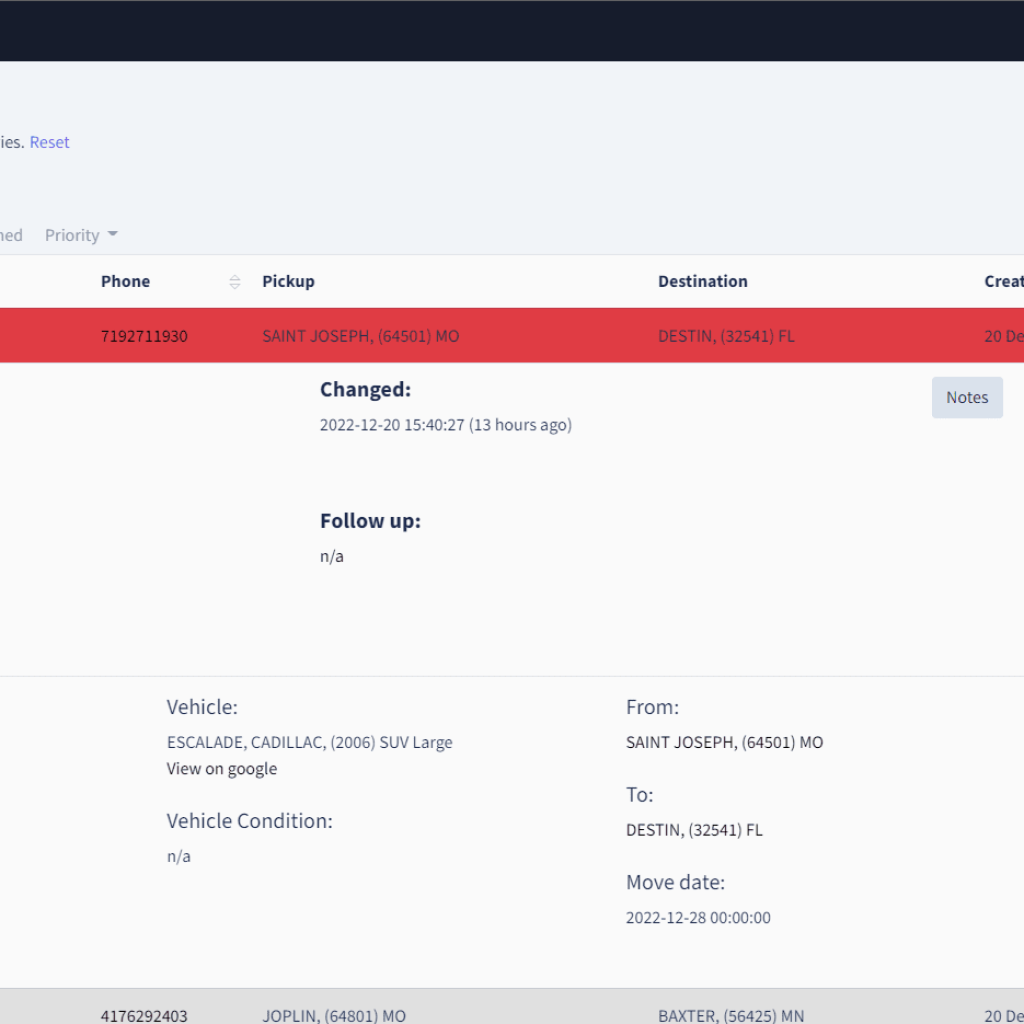
Task: Click the dark top navigation bar
Action: pyautogui.click(x=512, y=30)
